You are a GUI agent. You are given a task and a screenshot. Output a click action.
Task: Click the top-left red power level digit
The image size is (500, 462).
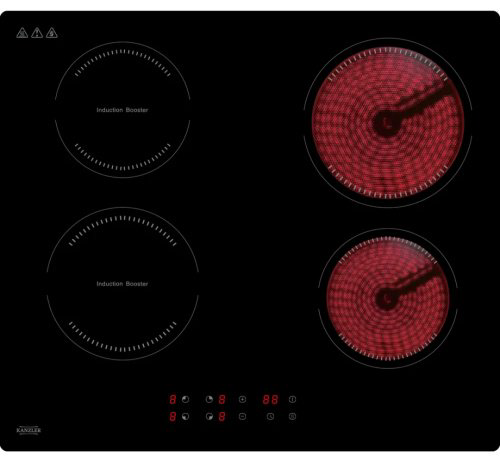pyautogui.click(x=173, y=399)
